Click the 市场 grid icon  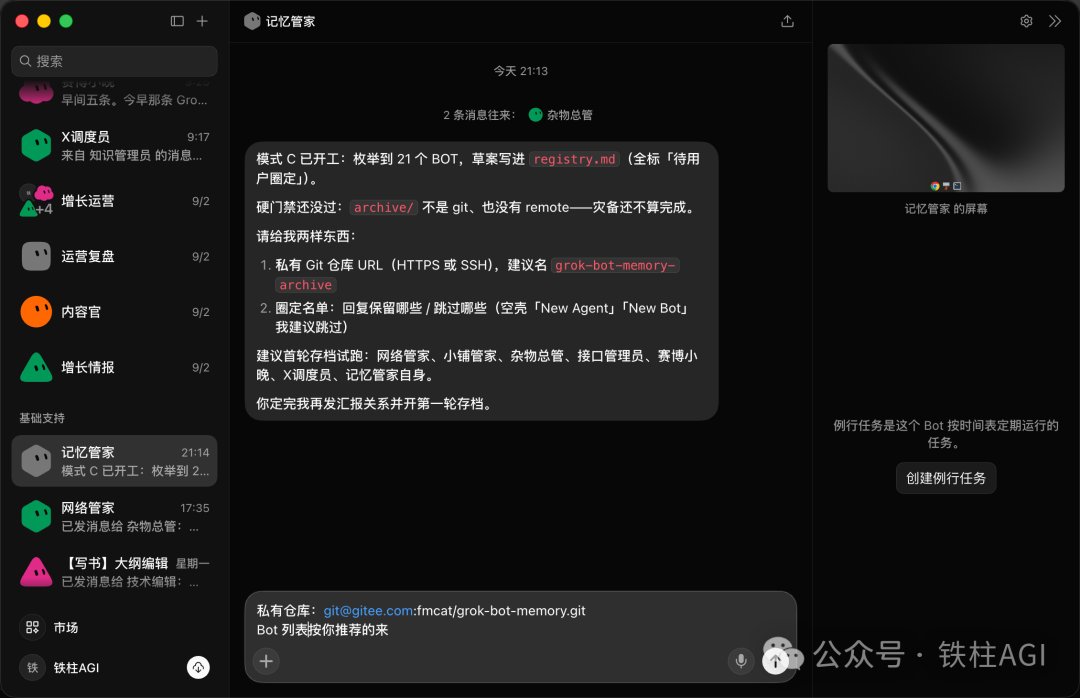tap(32, 628)
